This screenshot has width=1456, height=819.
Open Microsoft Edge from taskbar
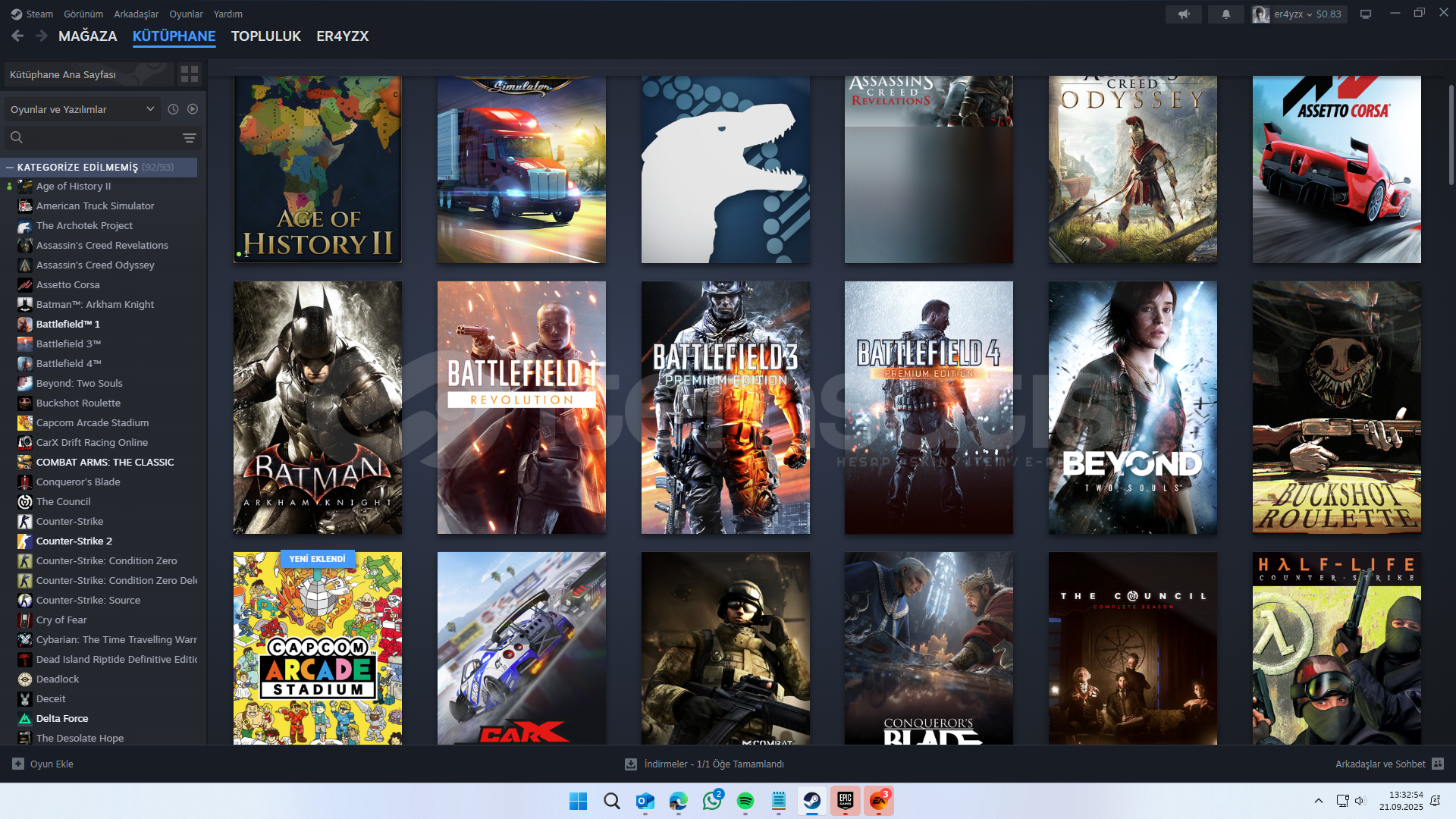[679, 801]
